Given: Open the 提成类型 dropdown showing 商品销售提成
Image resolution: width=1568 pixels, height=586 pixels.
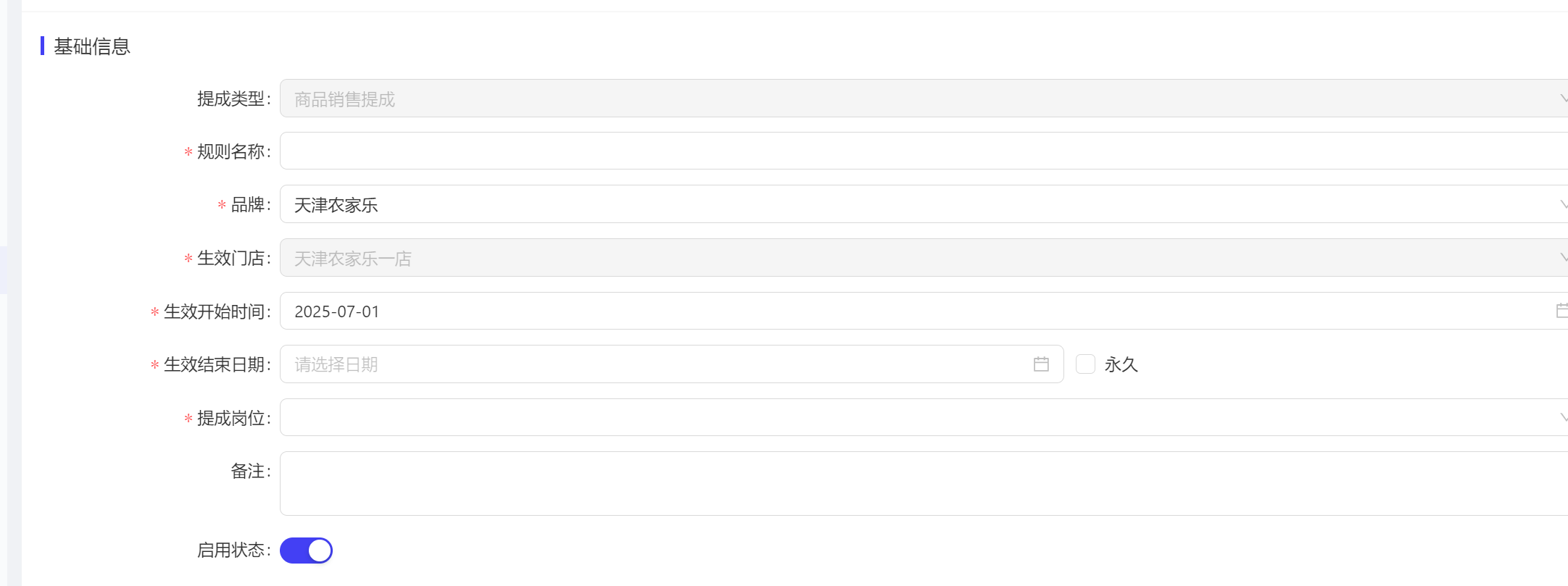Looking at the screenshot, I should (924, 99).
